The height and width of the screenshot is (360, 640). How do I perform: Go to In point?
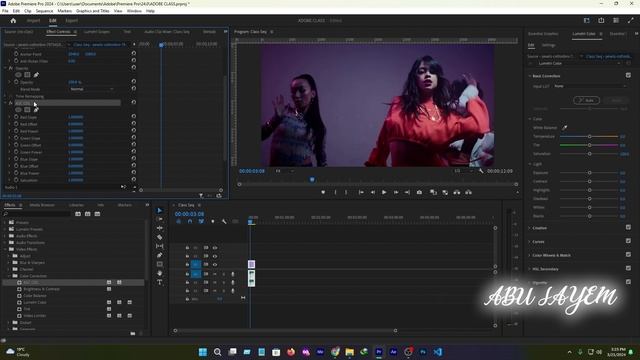coord(361,192)
